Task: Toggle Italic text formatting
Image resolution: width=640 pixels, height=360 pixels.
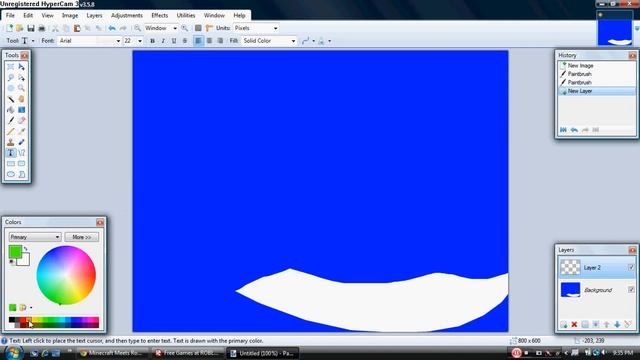Action: click(x=163, y=41)
